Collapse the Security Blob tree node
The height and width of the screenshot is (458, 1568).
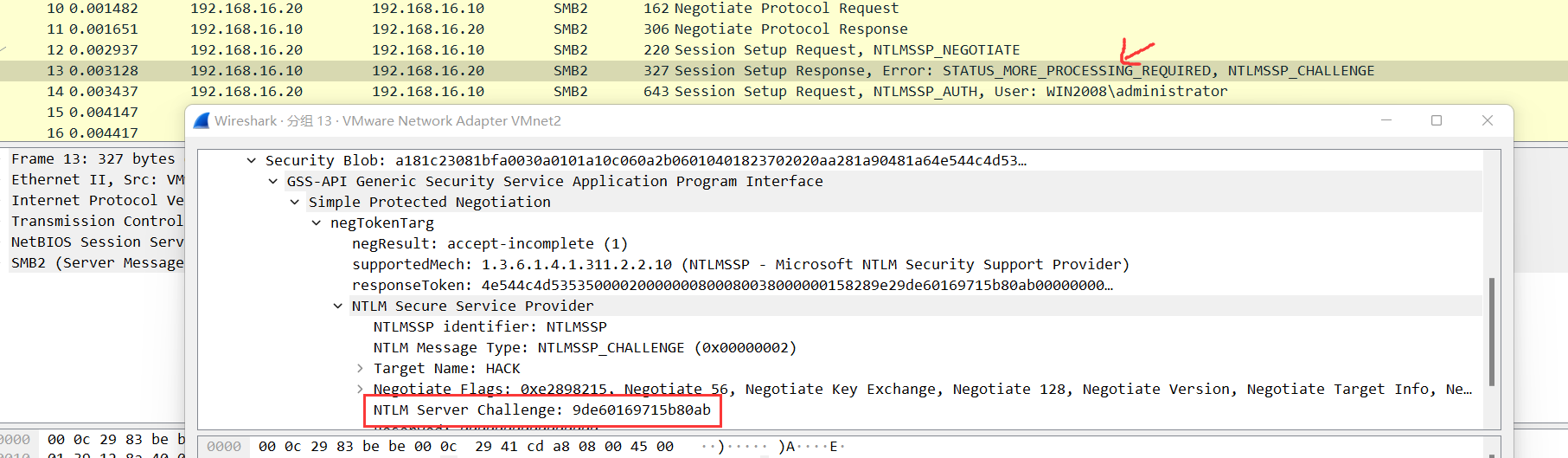click(252, 161)
